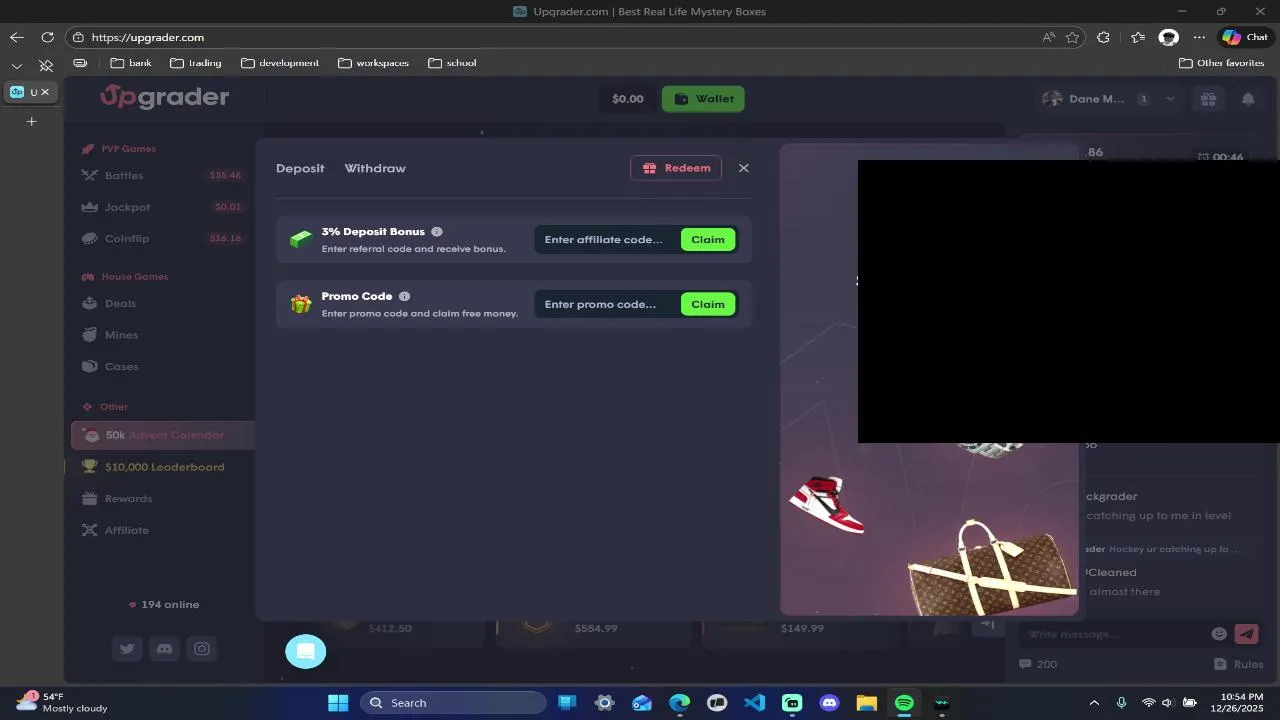Open chat Rules link
This screenshot has height=720, width=1280.
click(1239, 664)
